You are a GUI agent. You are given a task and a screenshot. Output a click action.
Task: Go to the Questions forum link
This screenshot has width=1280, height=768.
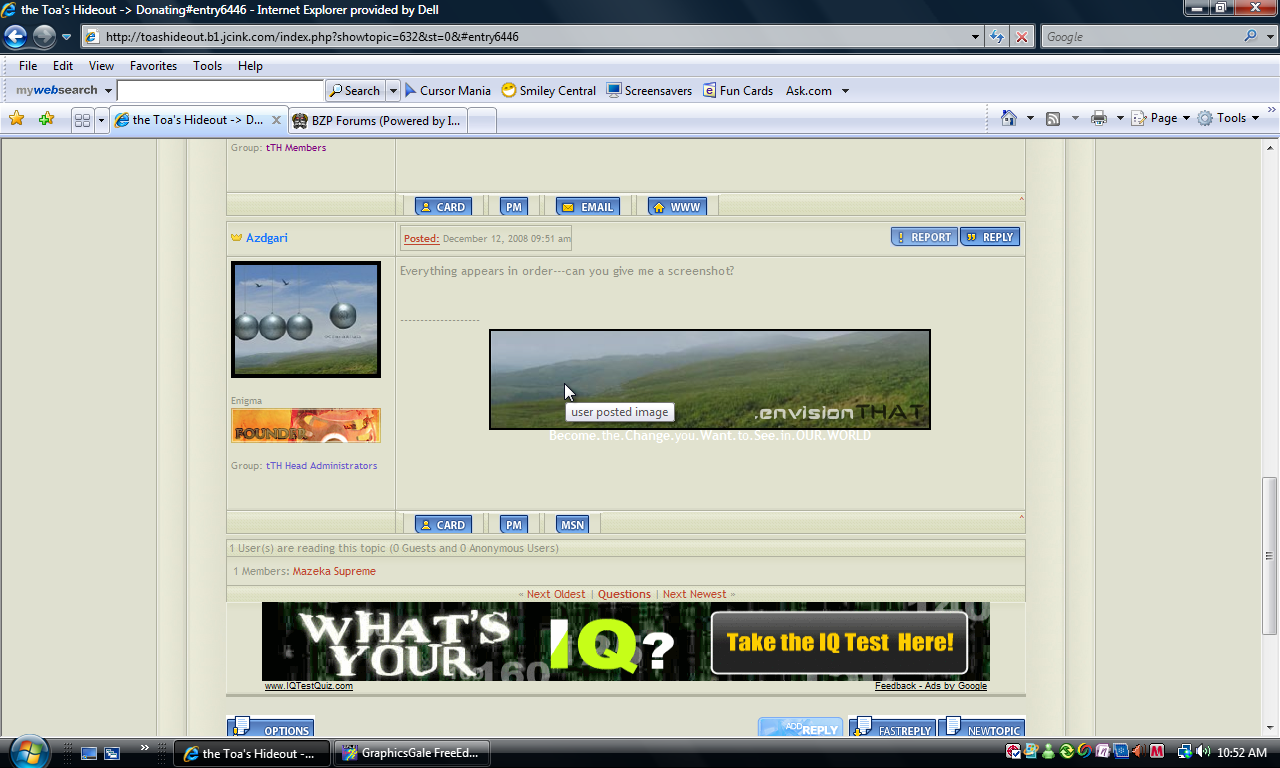[x=624, y=594]
